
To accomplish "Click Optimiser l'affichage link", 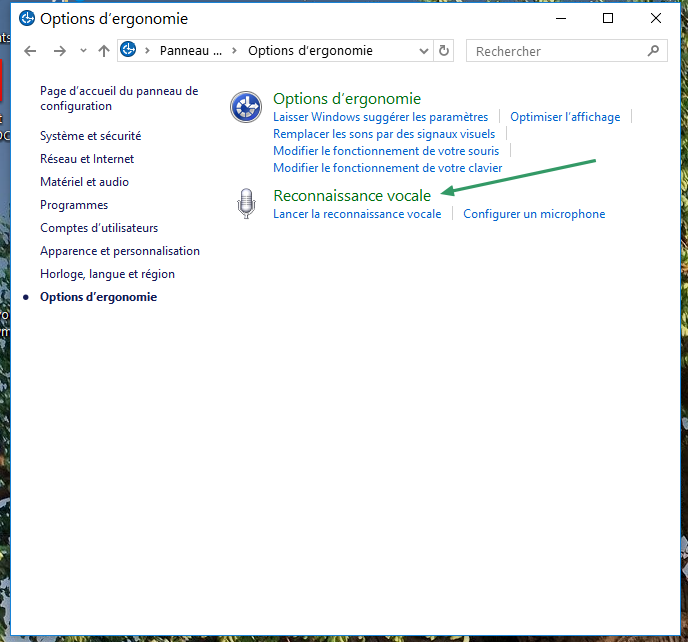I will pyautogui.click(x=565, y=117).
